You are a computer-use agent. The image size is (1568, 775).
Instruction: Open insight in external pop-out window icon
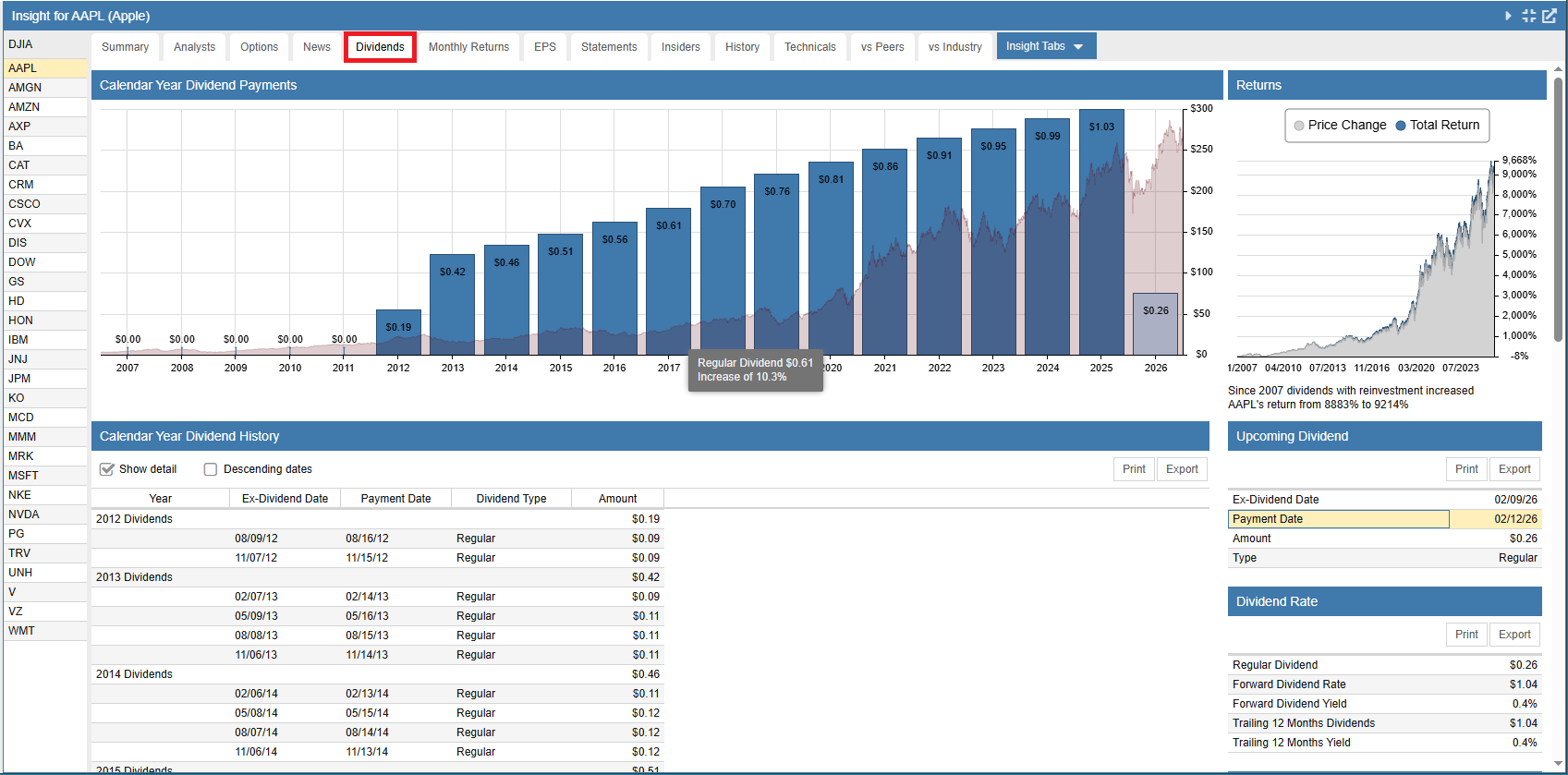click(x=1550, y=16)
